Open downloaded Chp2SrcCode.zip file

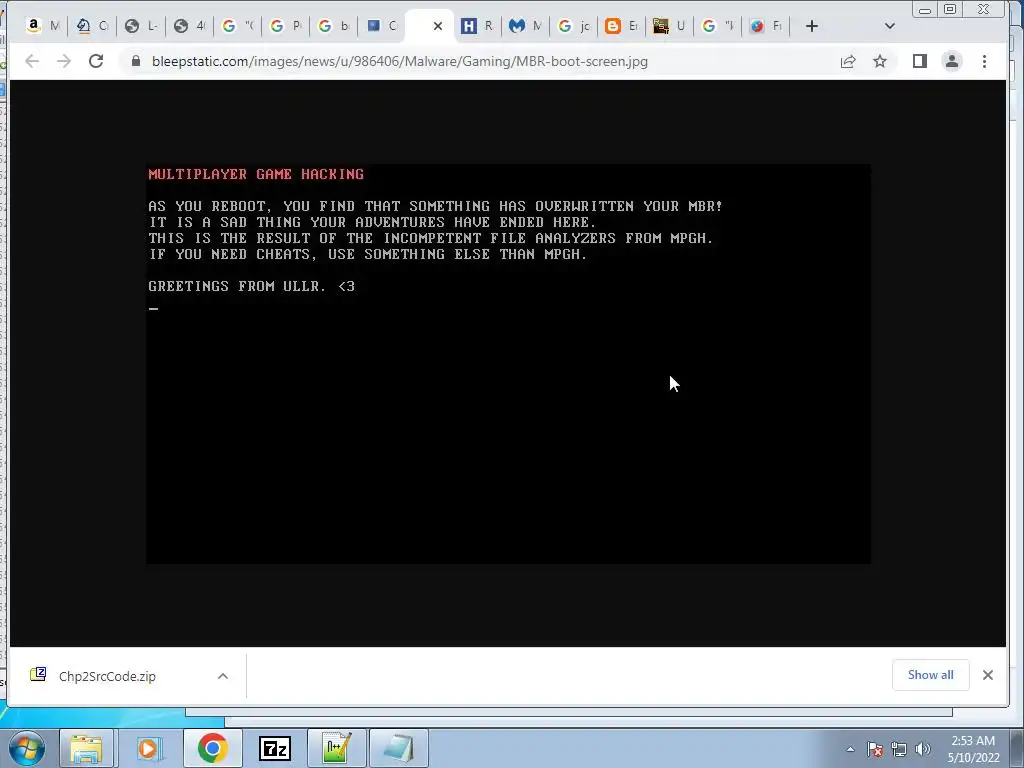point(107,676)
